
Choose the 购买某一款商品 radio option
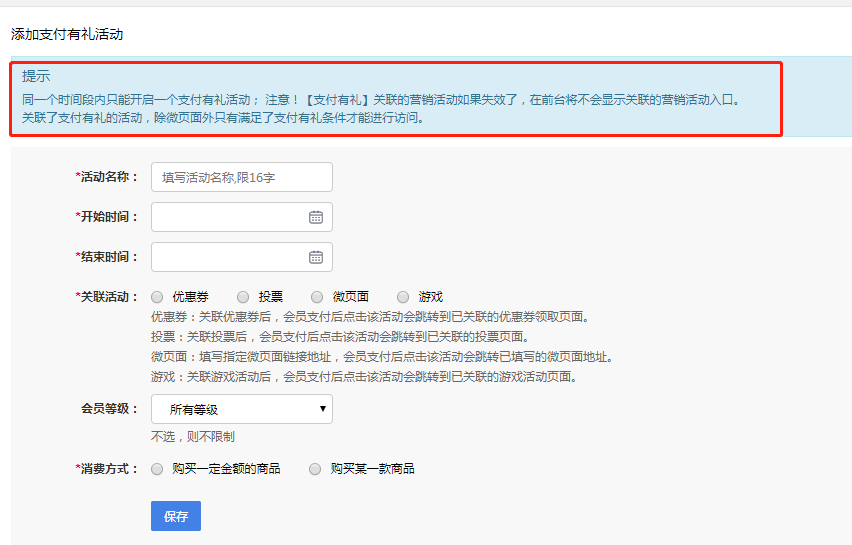[315, 468]
